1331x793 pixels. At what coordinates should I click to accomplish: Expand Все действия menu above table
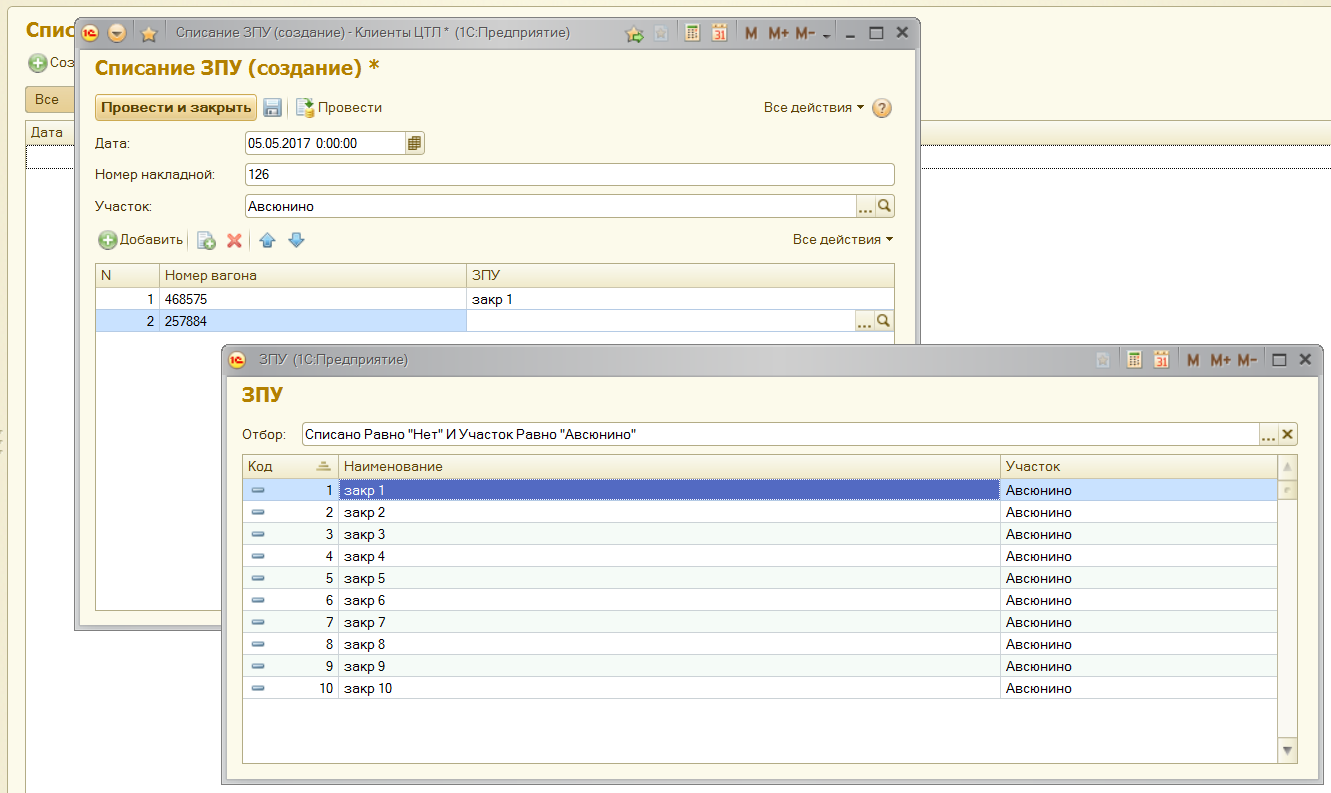842,240
